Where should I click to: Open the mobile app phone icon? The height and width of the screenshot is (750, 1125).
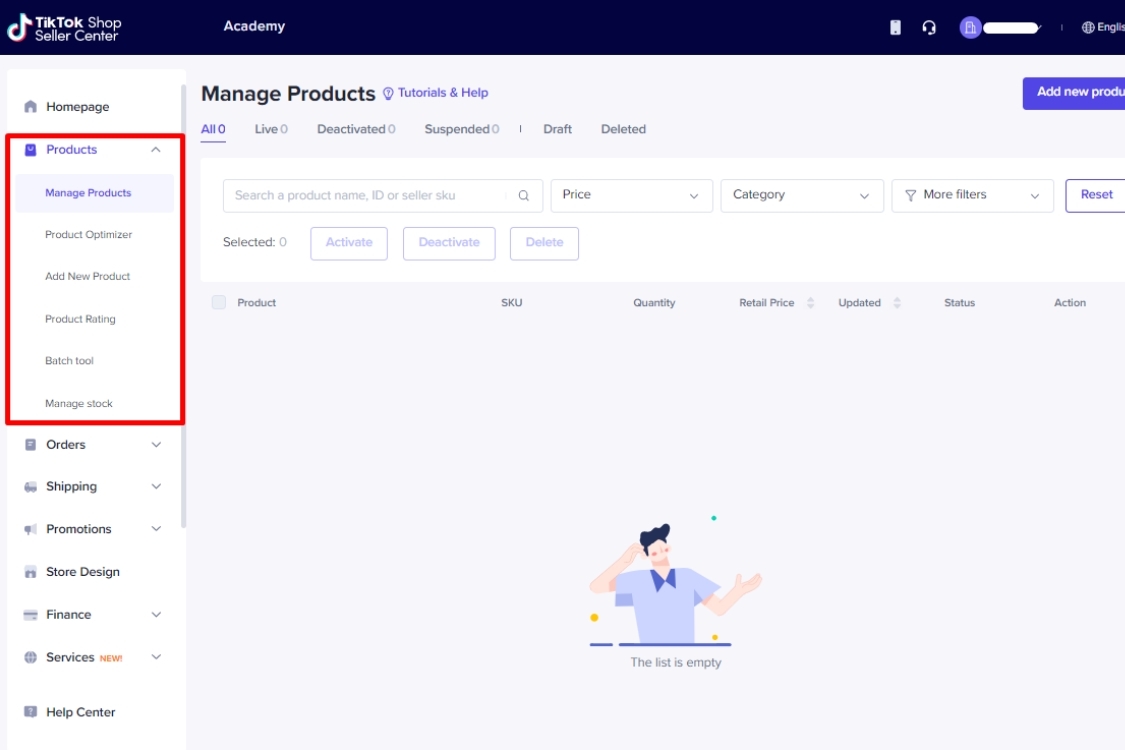[895, 27]
